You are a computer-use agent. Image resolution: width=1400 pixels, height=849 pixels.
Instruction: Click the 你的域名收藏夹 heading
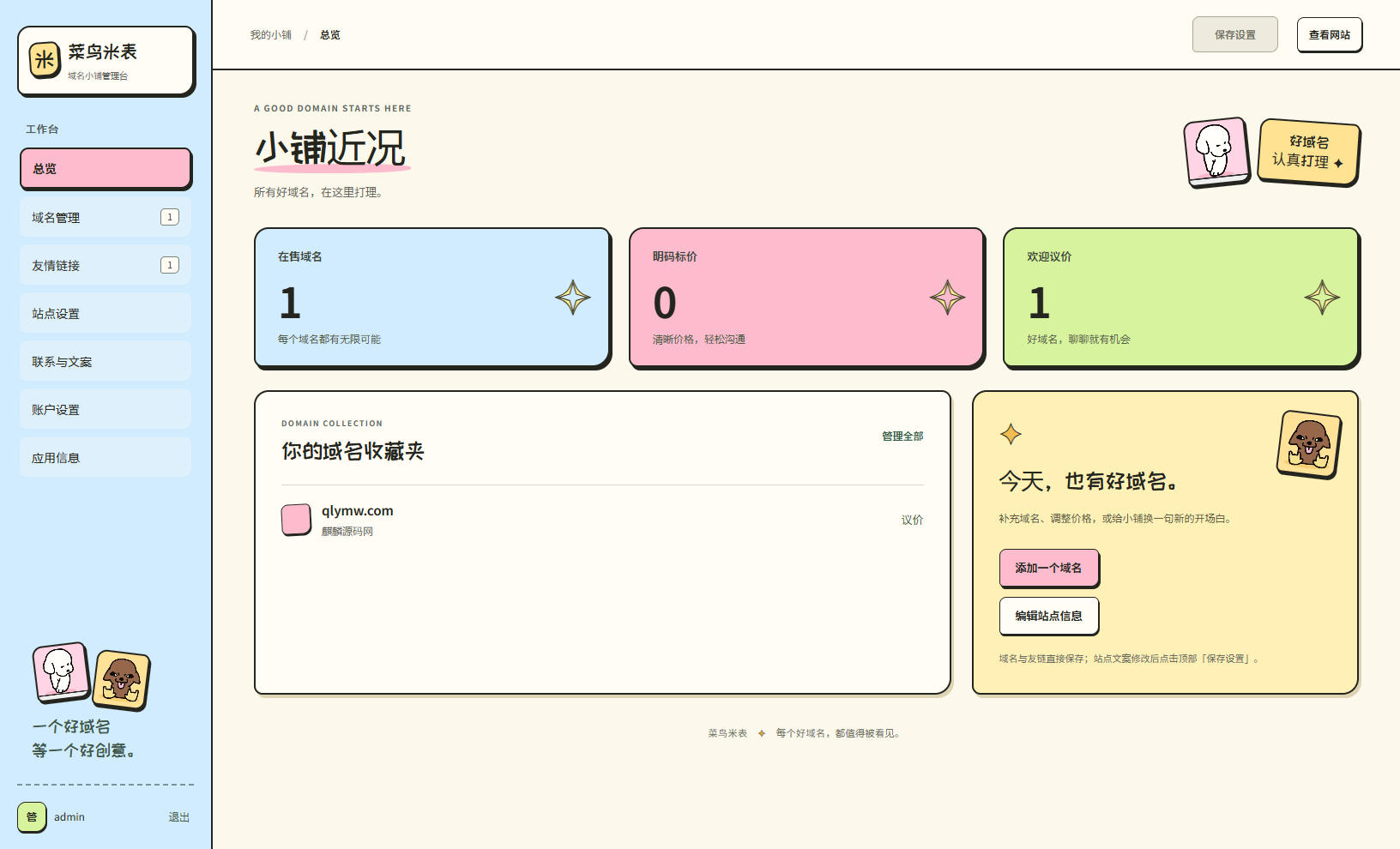click(353, 451)
